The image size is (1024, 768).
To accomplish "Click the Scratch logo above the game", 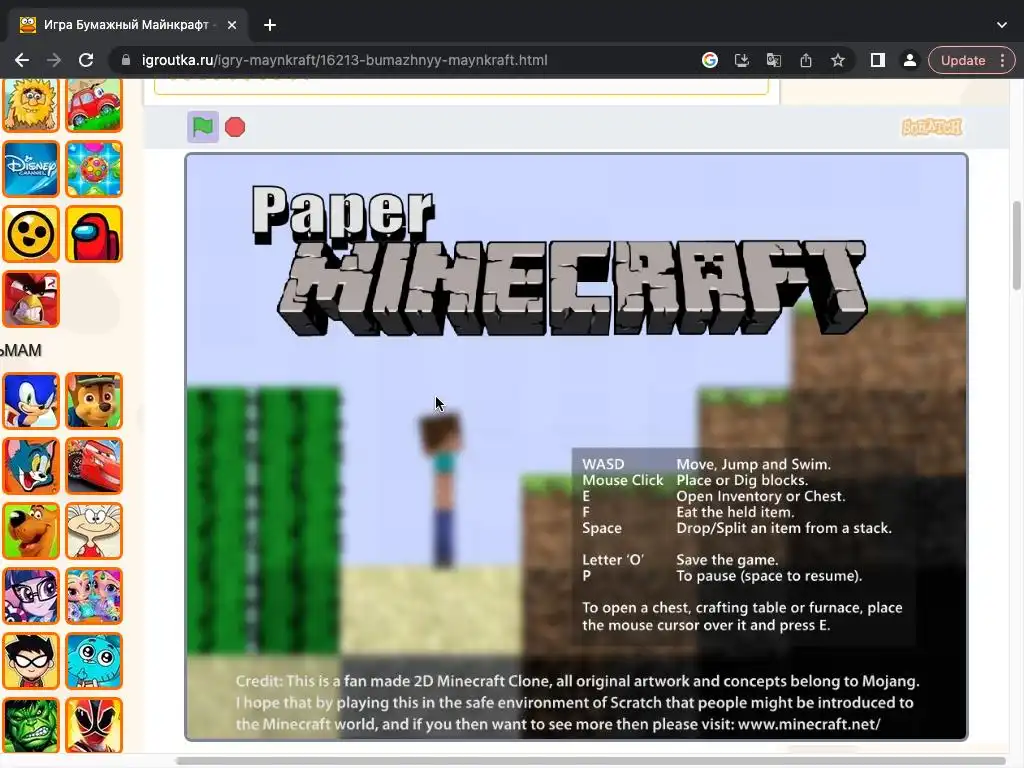I will pyautogui.click(x=932, y=127).
